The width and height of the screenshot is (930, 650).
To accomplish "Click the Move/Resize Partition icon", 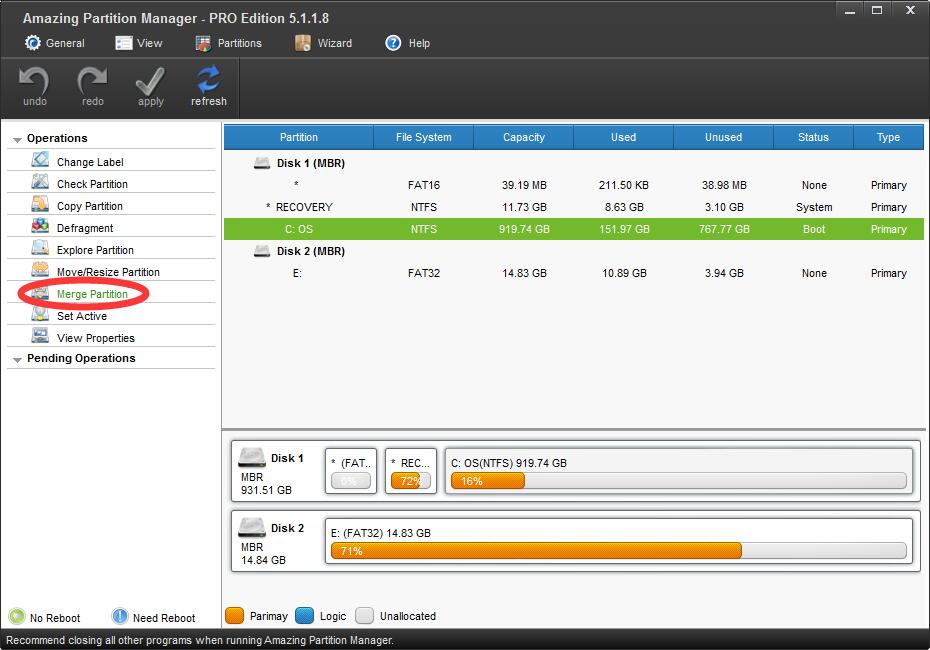I will click(40, 270).
